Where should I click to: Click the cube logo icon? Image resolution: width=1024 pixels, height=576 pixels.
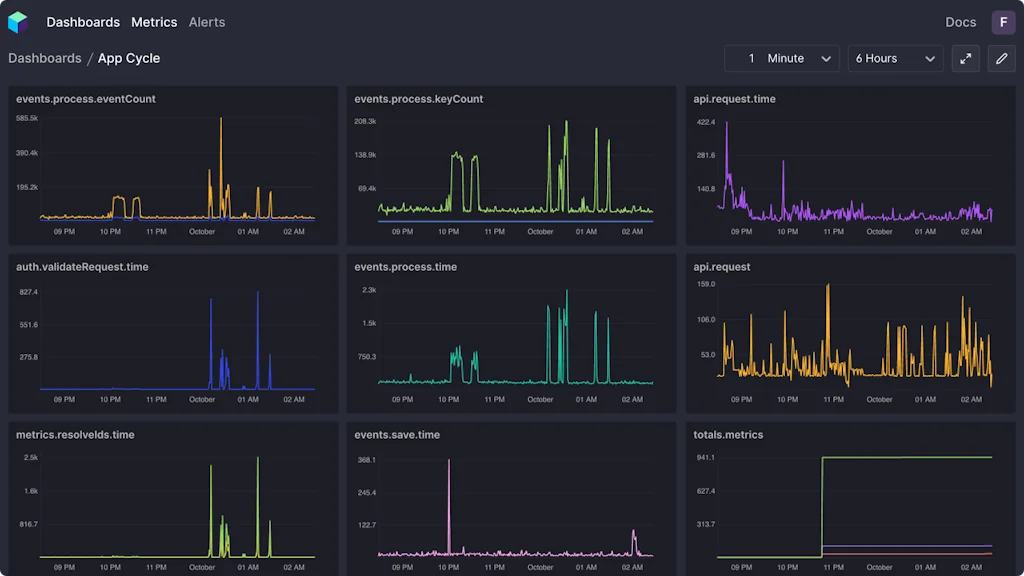17,21
